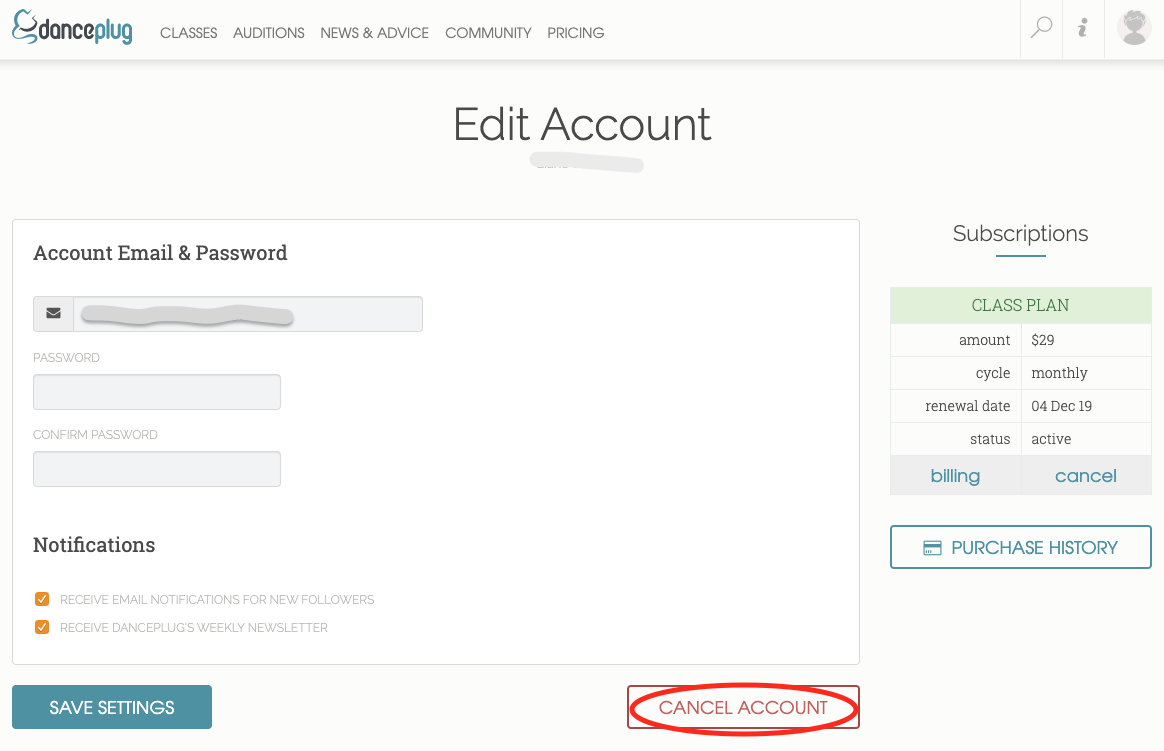Go to Auditions in navigation
Viewport: 1164px width, 751px height.
coord(268,33)
